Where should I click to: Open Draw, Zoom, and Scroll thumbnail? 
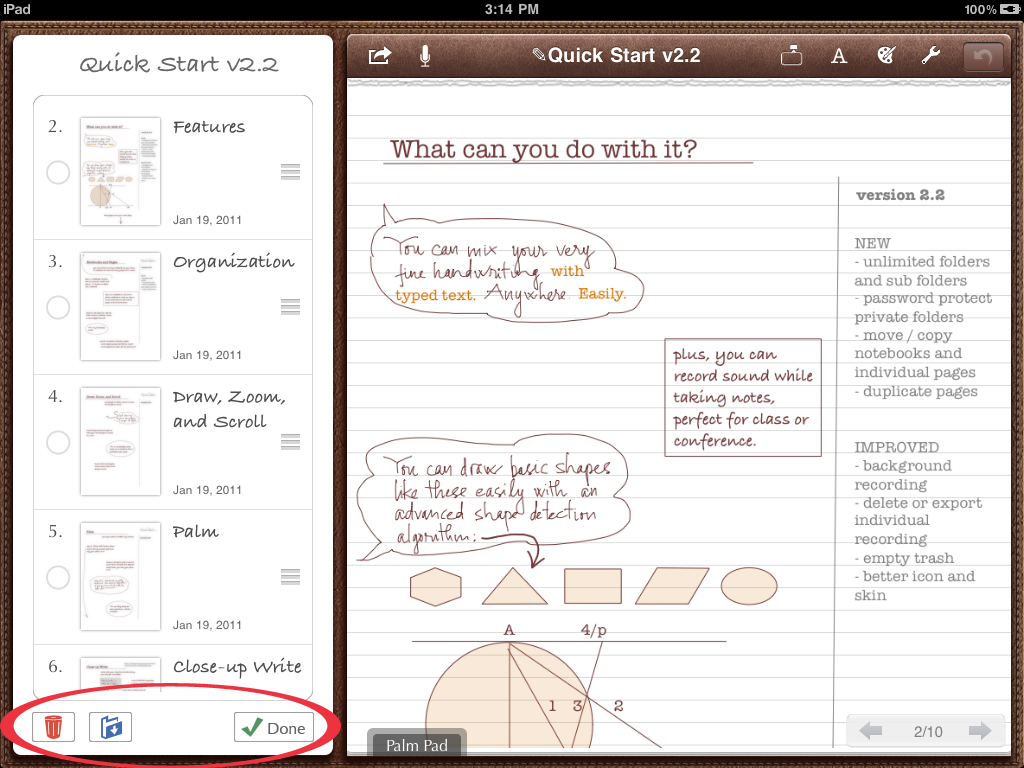[120, 441]
